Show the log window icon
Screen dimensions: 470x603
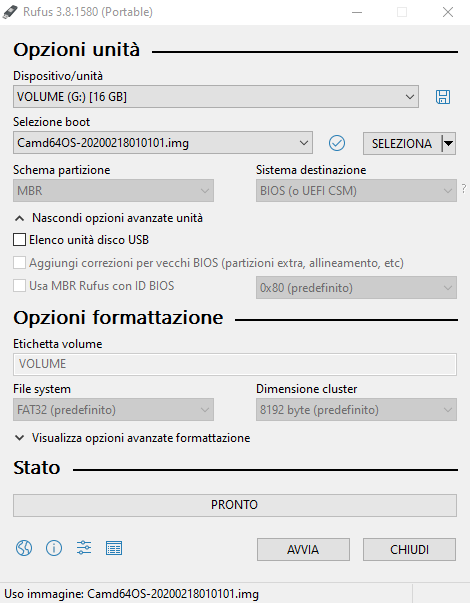pyautogui.click(x=114, y=548)
